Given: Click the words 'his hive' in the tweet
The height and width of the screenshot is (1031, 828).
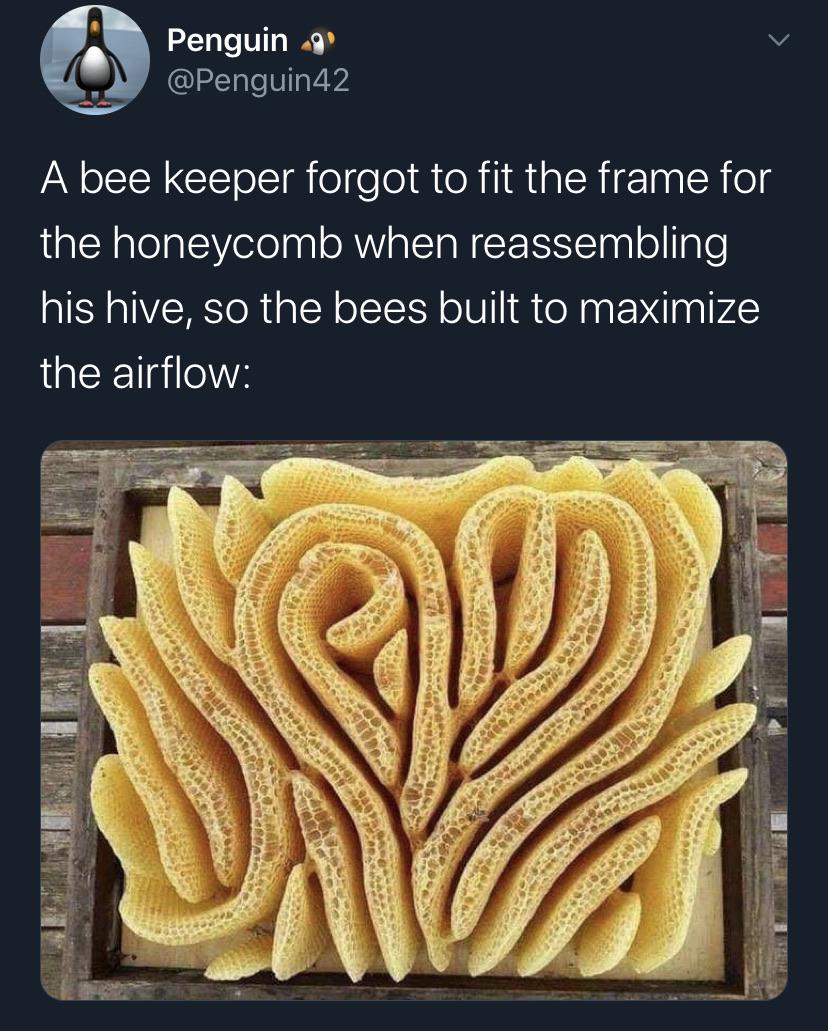Looking at the screenshot, I should pos(113,308).
